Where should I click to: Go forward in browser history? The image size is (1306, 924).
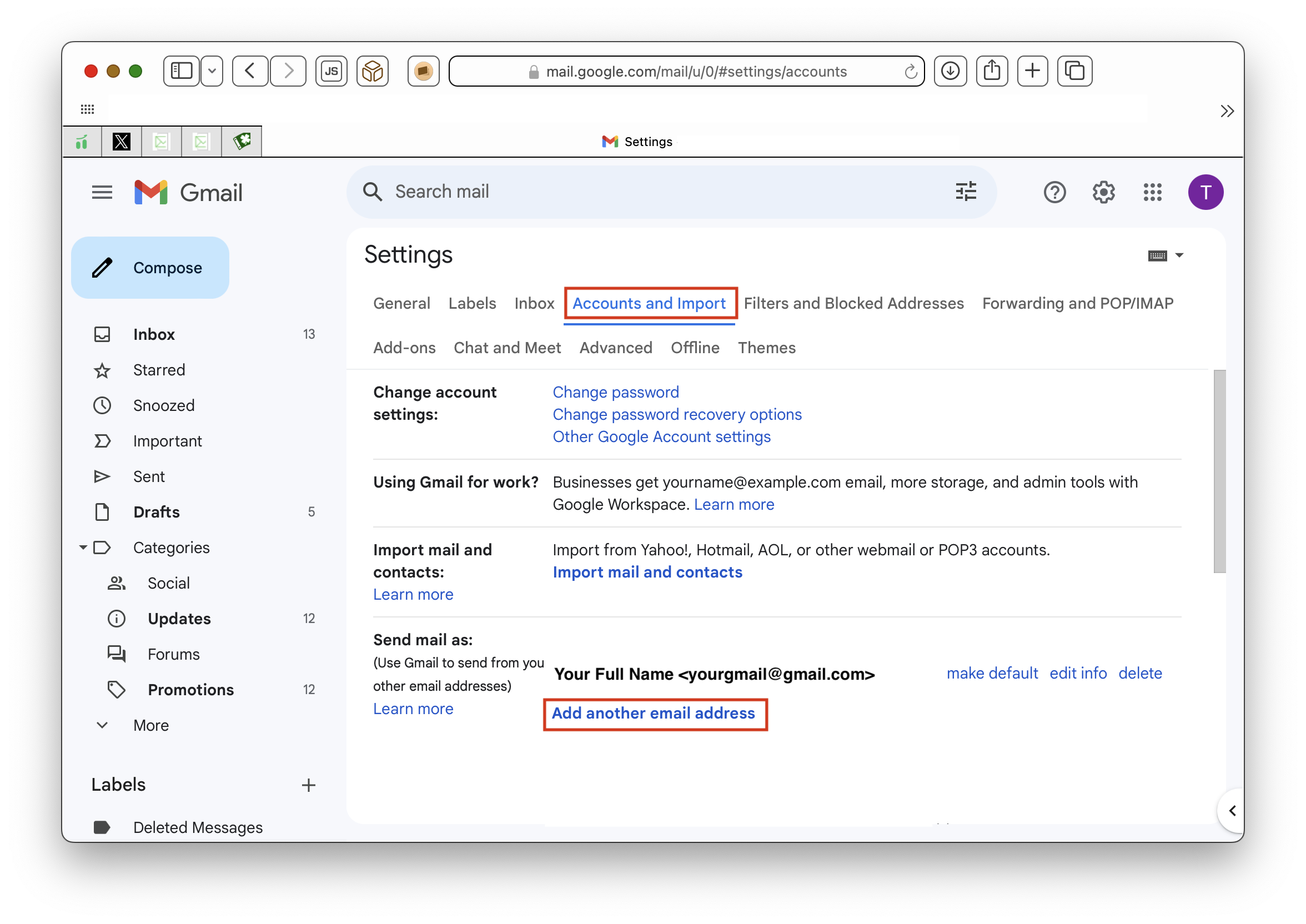point(288,71)
